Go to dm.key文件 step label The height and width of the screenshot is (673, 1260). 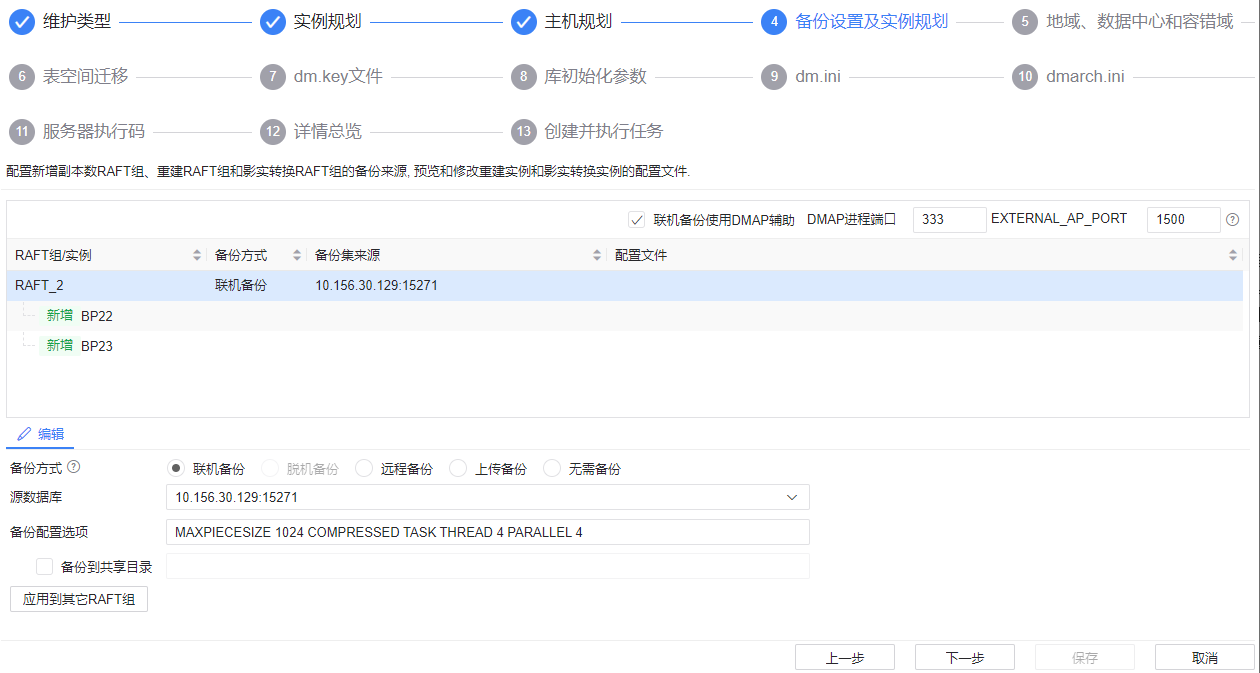tap(338, 77)
